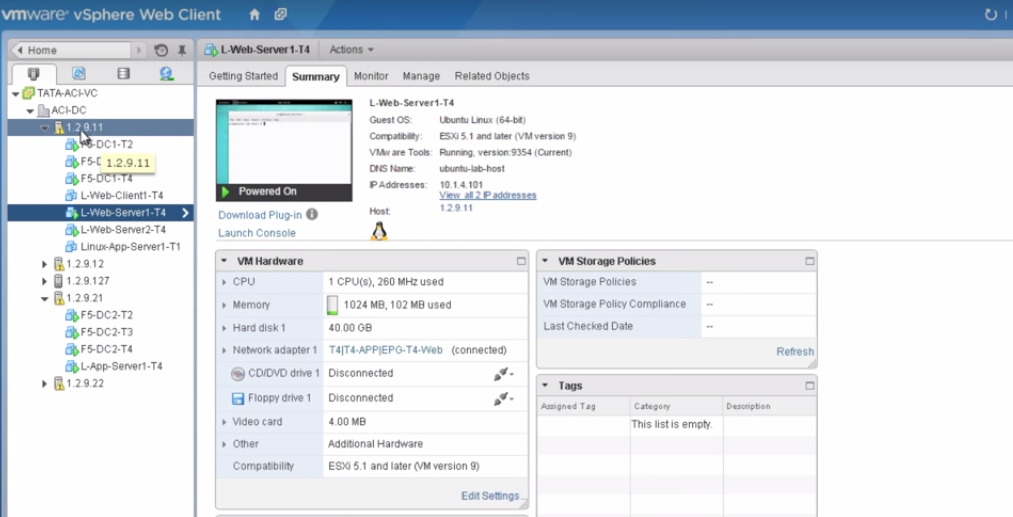This screenshot has width=1013, height=517.
Task: Click Refresh in VM Storage Policies
Action: [x=795, y=352]
